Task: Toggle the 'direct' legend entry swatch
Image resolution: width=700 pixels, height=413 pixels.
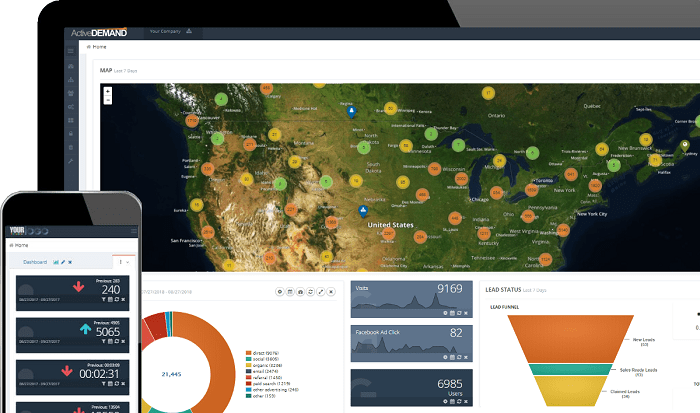Action: coord(248,353)
